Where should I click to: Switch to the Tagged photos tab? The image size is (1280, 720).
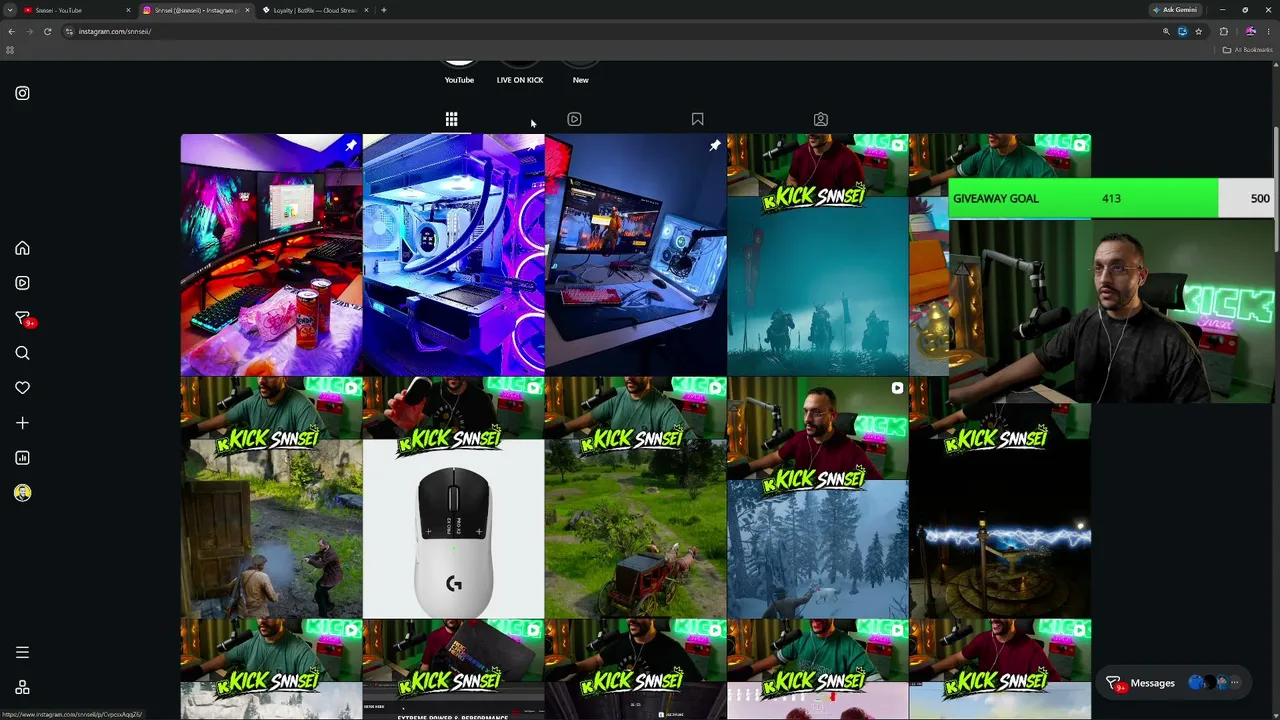820,120
